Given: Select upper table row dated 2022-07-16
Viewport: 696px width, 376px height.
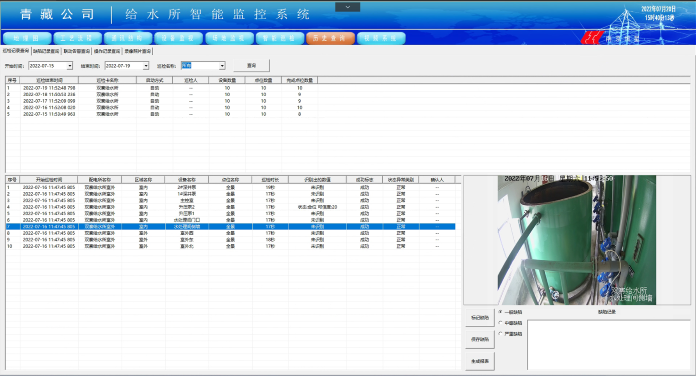Looking at the screenshot, I should pyautogui.click(x=162, y=107).
